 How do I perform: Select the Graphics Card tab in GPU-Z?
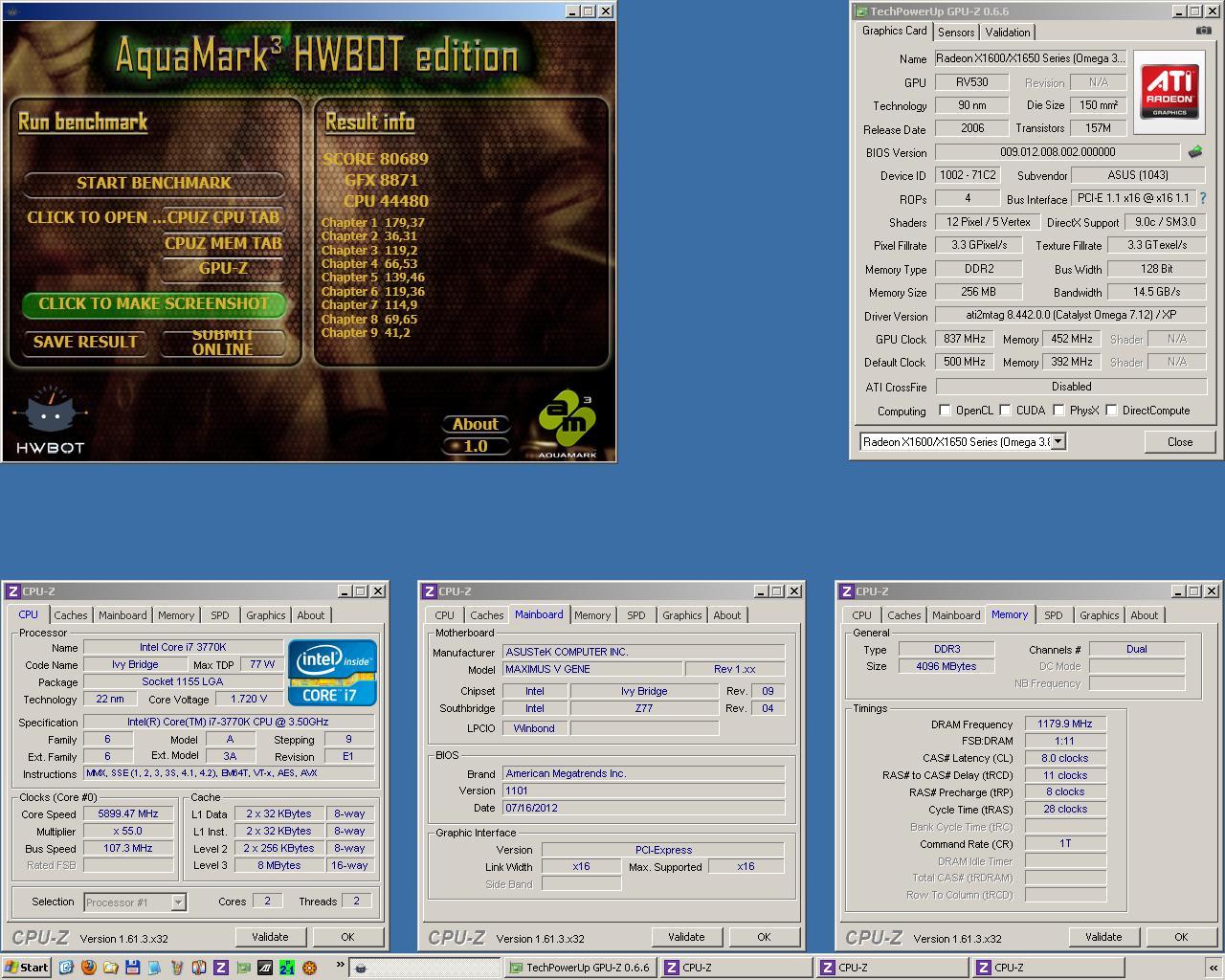point(894,31)
